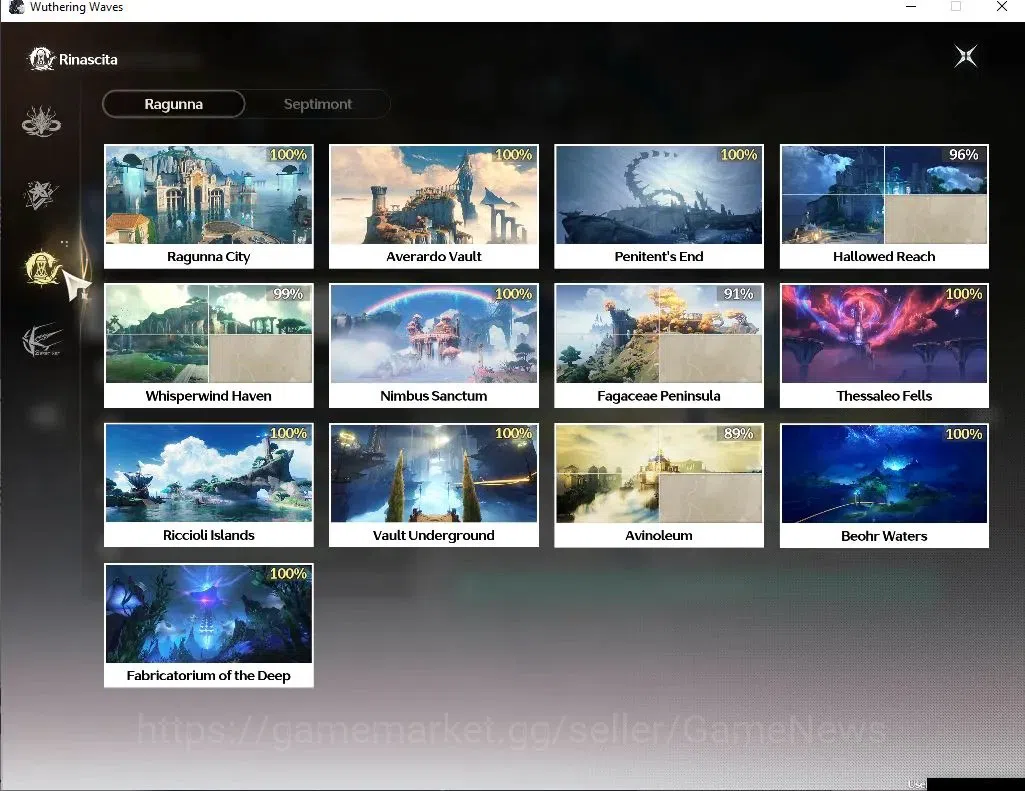Click the 96% progress on Hallowed Reach

[x=964, y=155]
